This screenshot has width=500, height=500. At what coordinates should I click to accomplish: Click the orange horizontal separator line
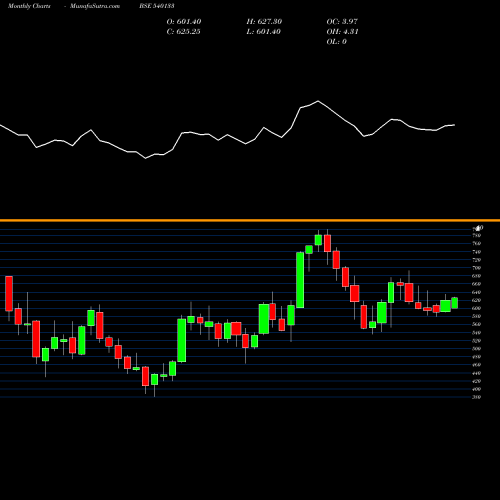(x=250, y=220)
